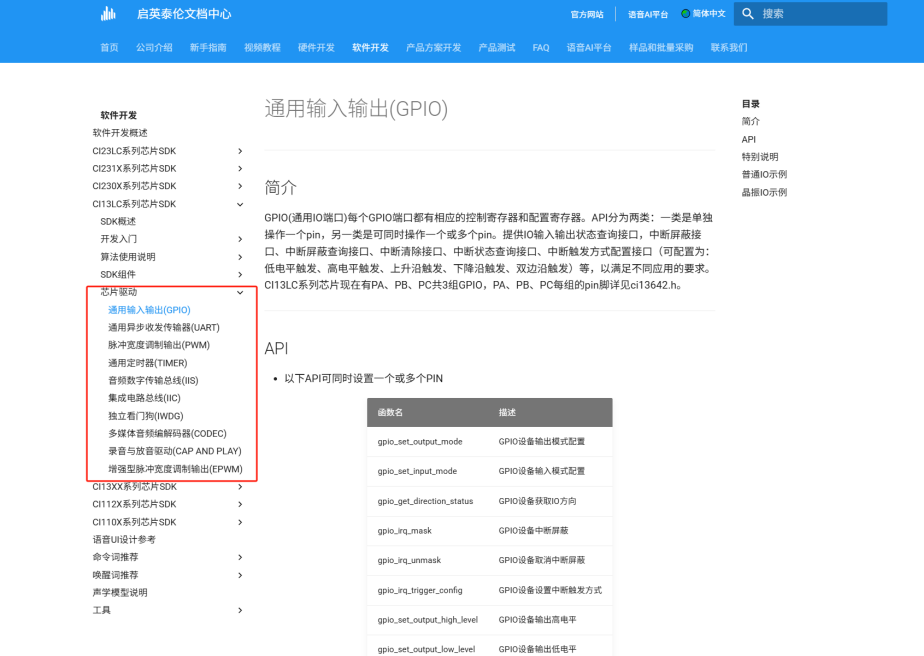Collapse the 芯片驱动 section arrow
This screenshot has width=924, height=656.
240,293
